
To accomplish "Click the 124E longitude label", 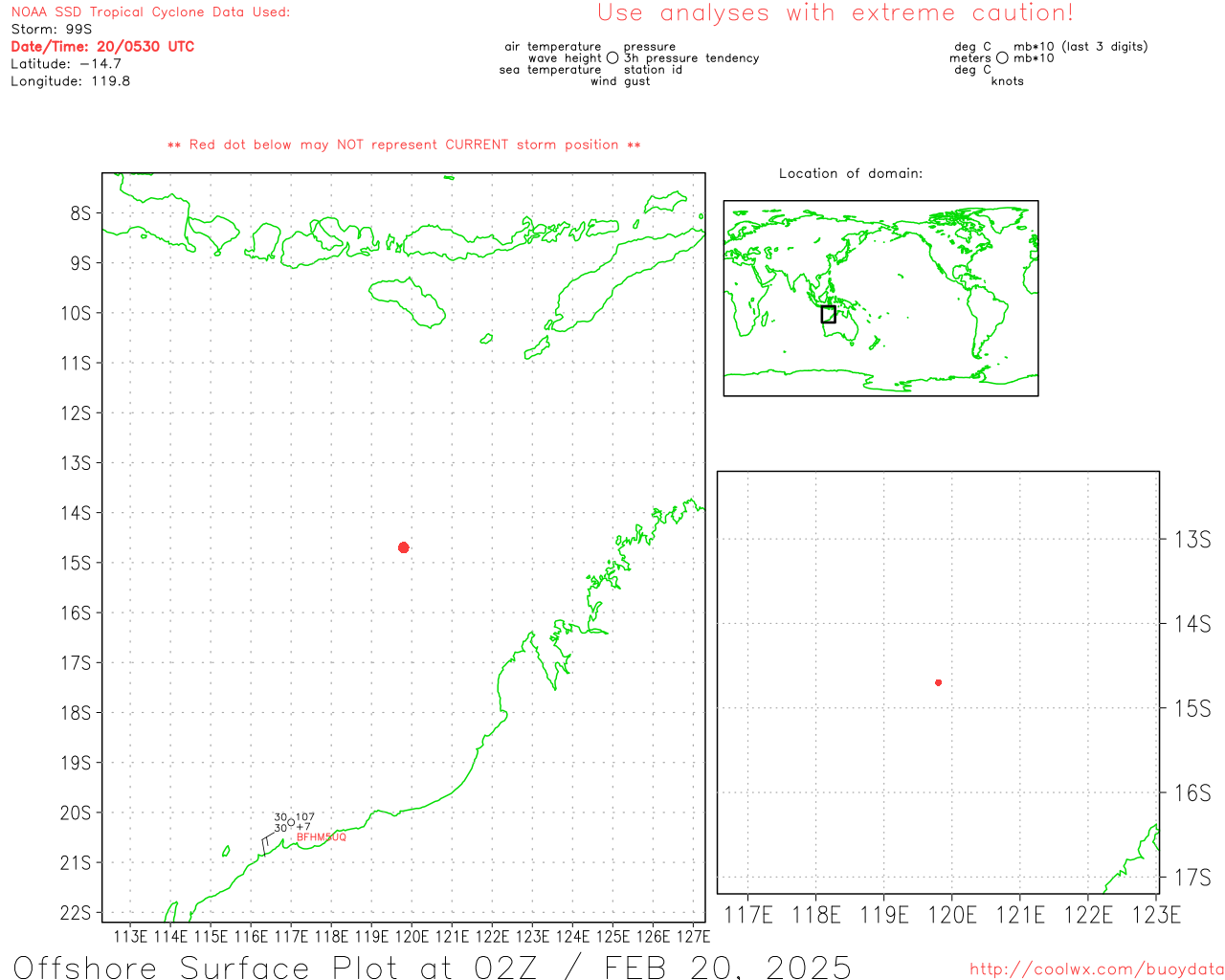I will pos(573,936).
